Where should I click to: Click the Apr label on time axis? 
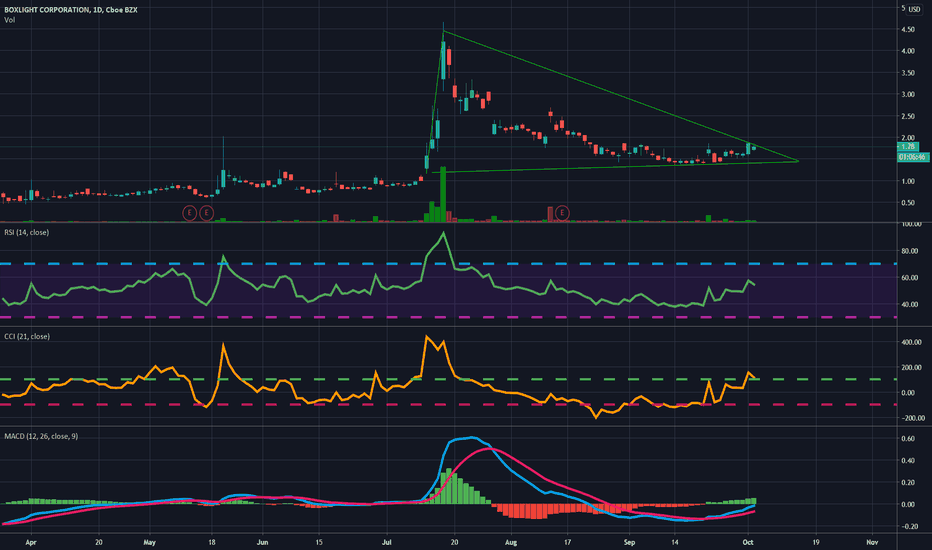pos(31,542)
